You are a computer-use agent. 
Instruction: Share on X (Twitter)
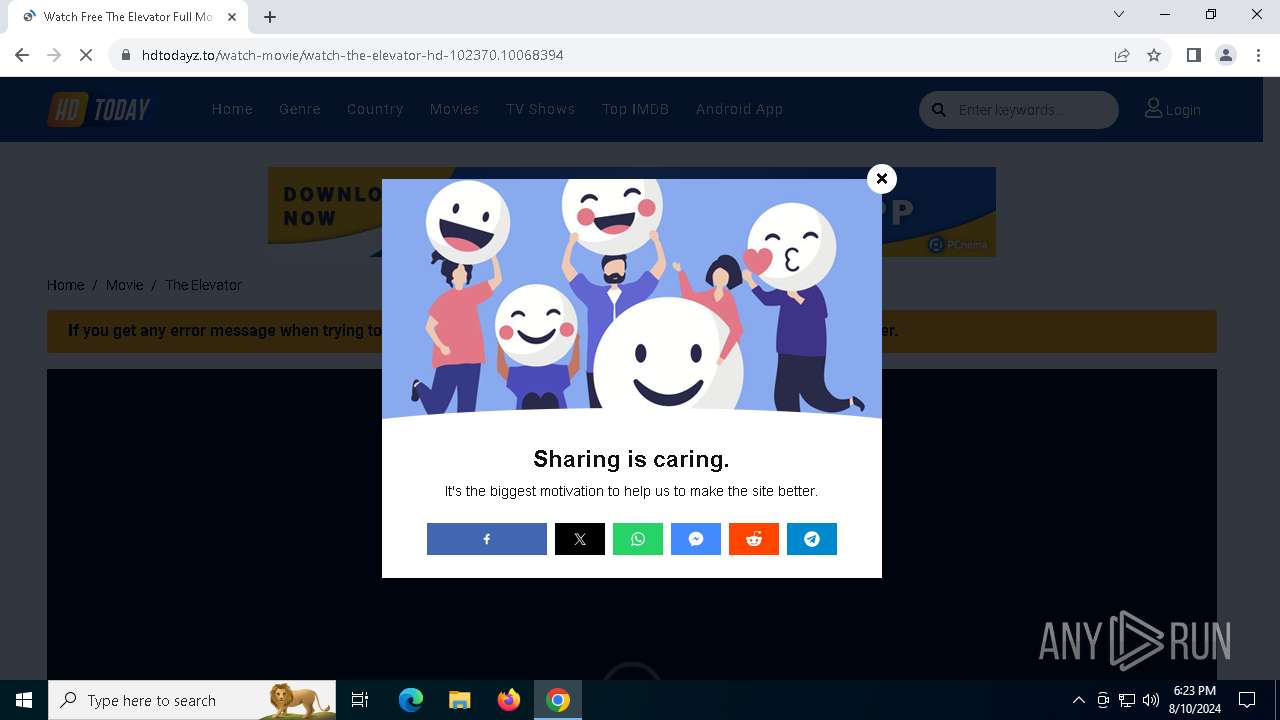pos(580,539)
